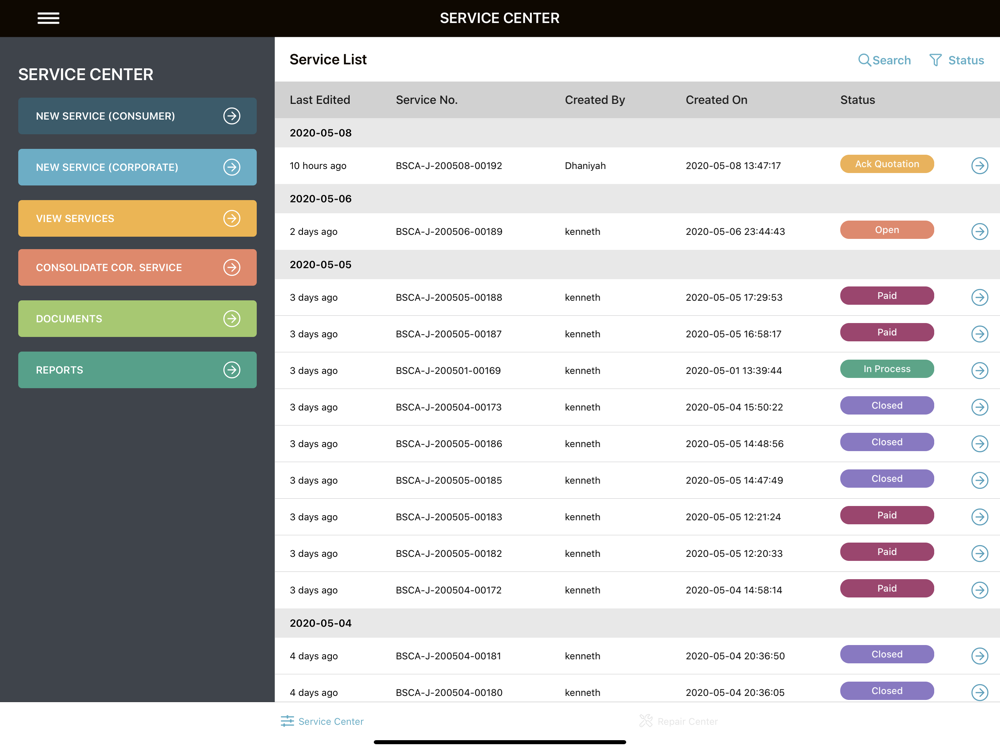This screenshot has height=750, width=1000.
Task: Click the Open status badge
Action: pyautogui.click(x=886, y=230)
